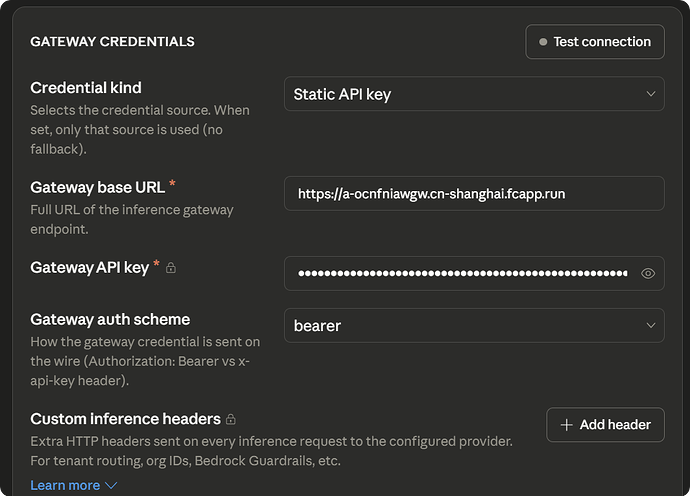Open the Credential kind dropdown

tap(474, 94)
